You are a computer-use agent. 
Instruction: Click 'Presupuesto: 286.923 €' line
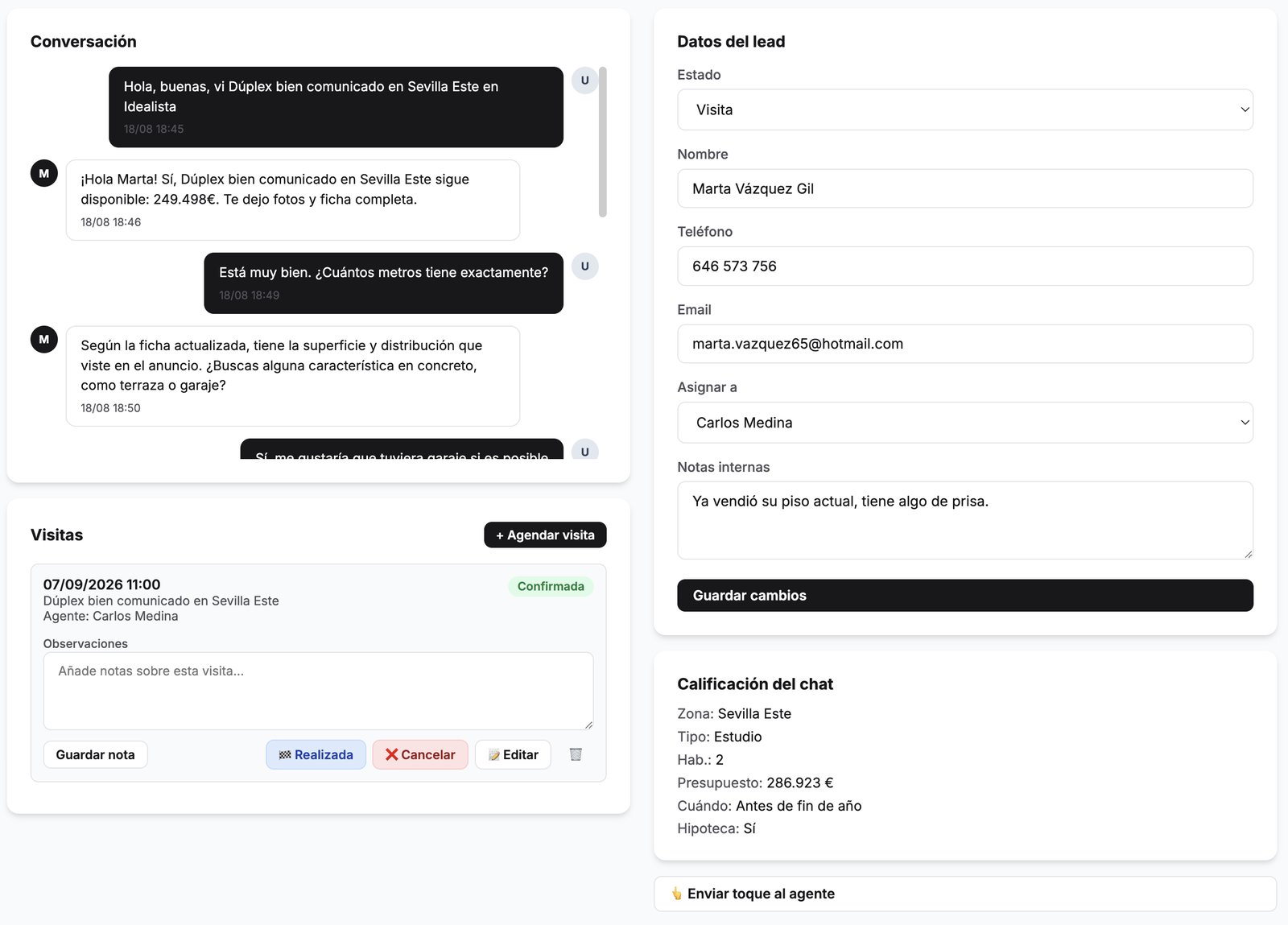(755, 783)
